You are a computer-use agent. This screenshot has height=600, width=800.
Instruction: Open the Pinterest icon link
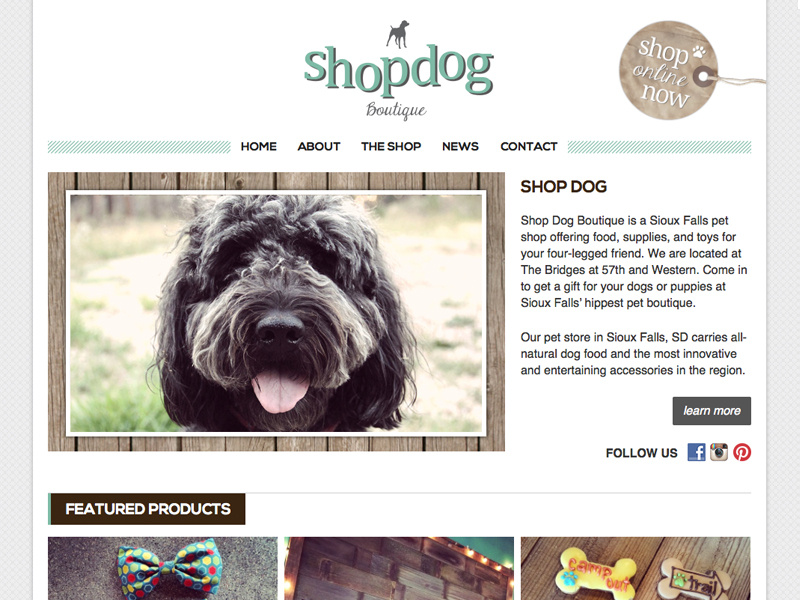pos(742,452)
